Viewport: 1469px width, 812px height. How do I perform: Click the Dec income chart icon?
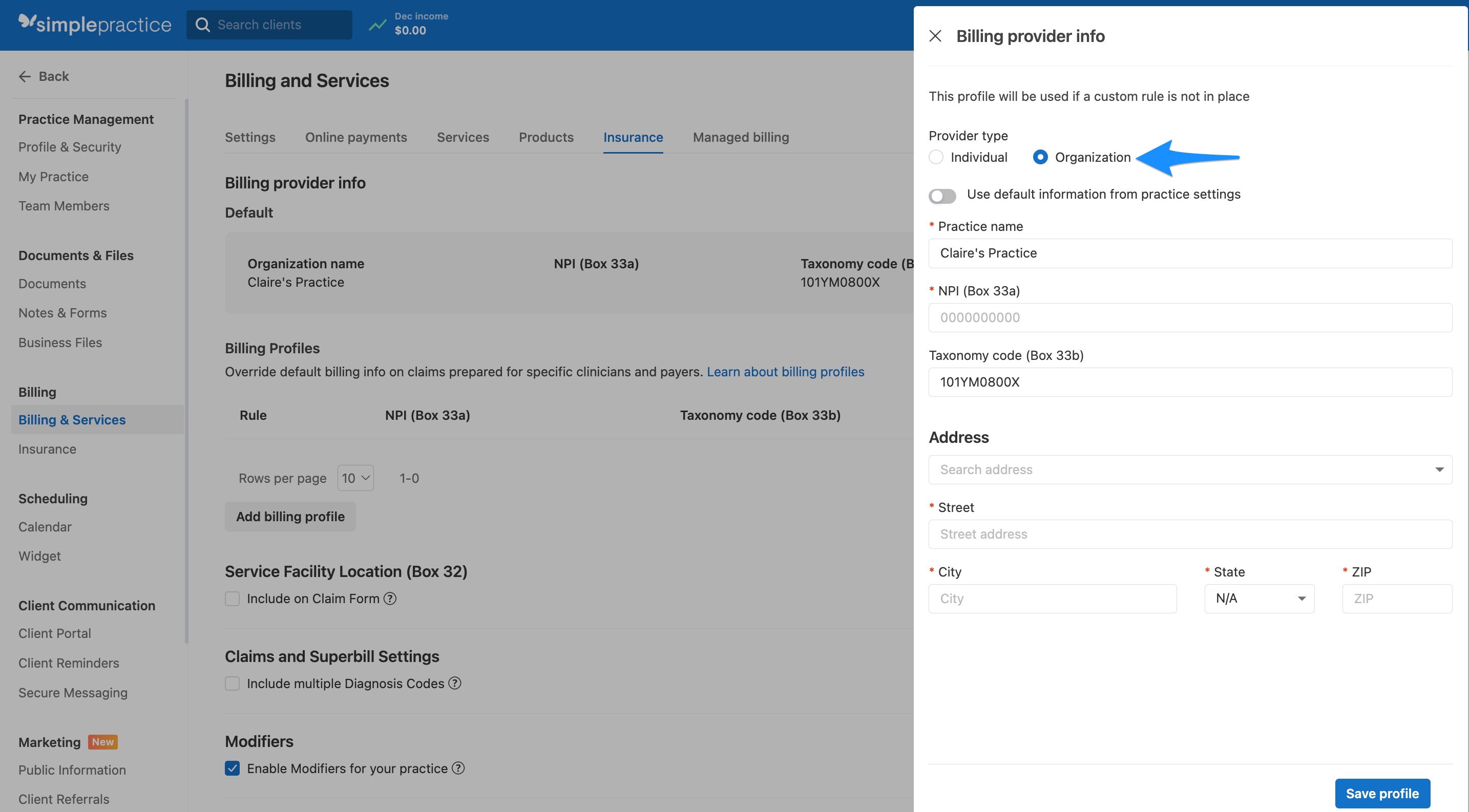(377, 25)
